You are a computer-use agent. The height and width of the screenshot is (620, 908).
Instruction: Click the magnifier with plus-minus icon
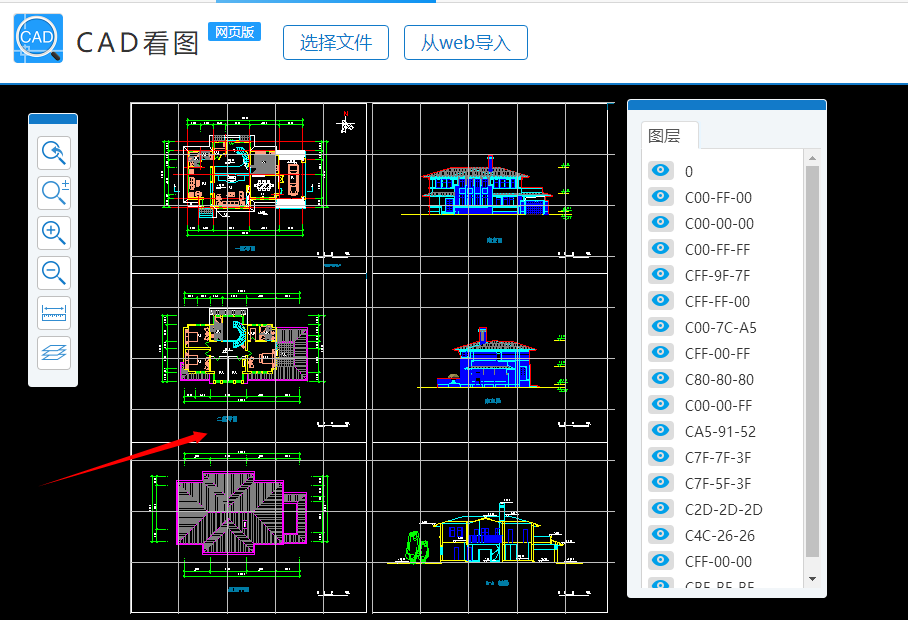click(x=54, y=193)
